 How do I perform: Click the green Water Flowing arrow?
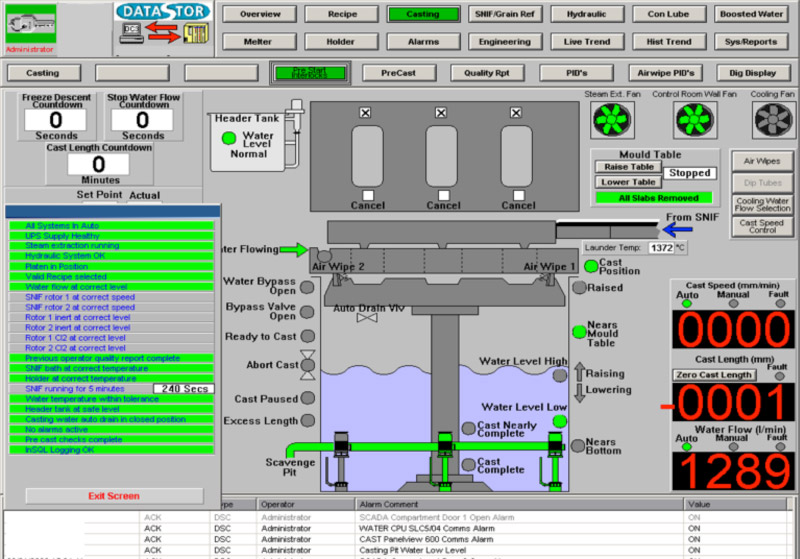point(293,249)
